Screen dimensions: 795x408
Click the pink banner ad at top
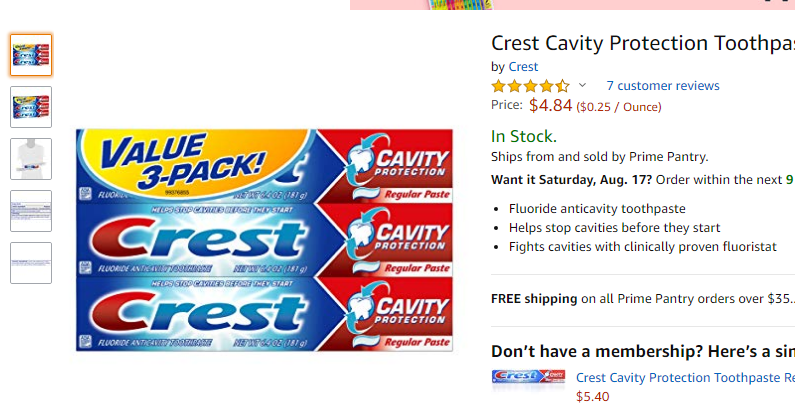[572, 5]
